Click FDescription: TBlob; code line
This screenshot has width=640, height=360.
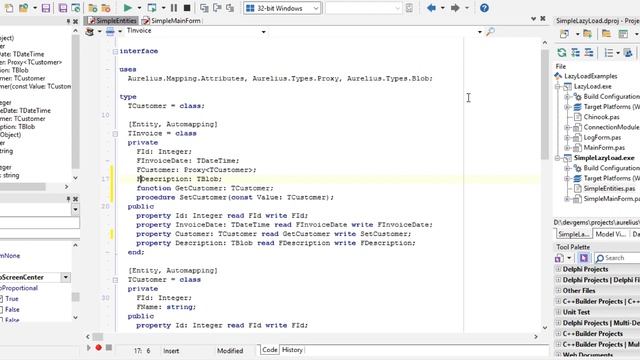coord(179,179)
